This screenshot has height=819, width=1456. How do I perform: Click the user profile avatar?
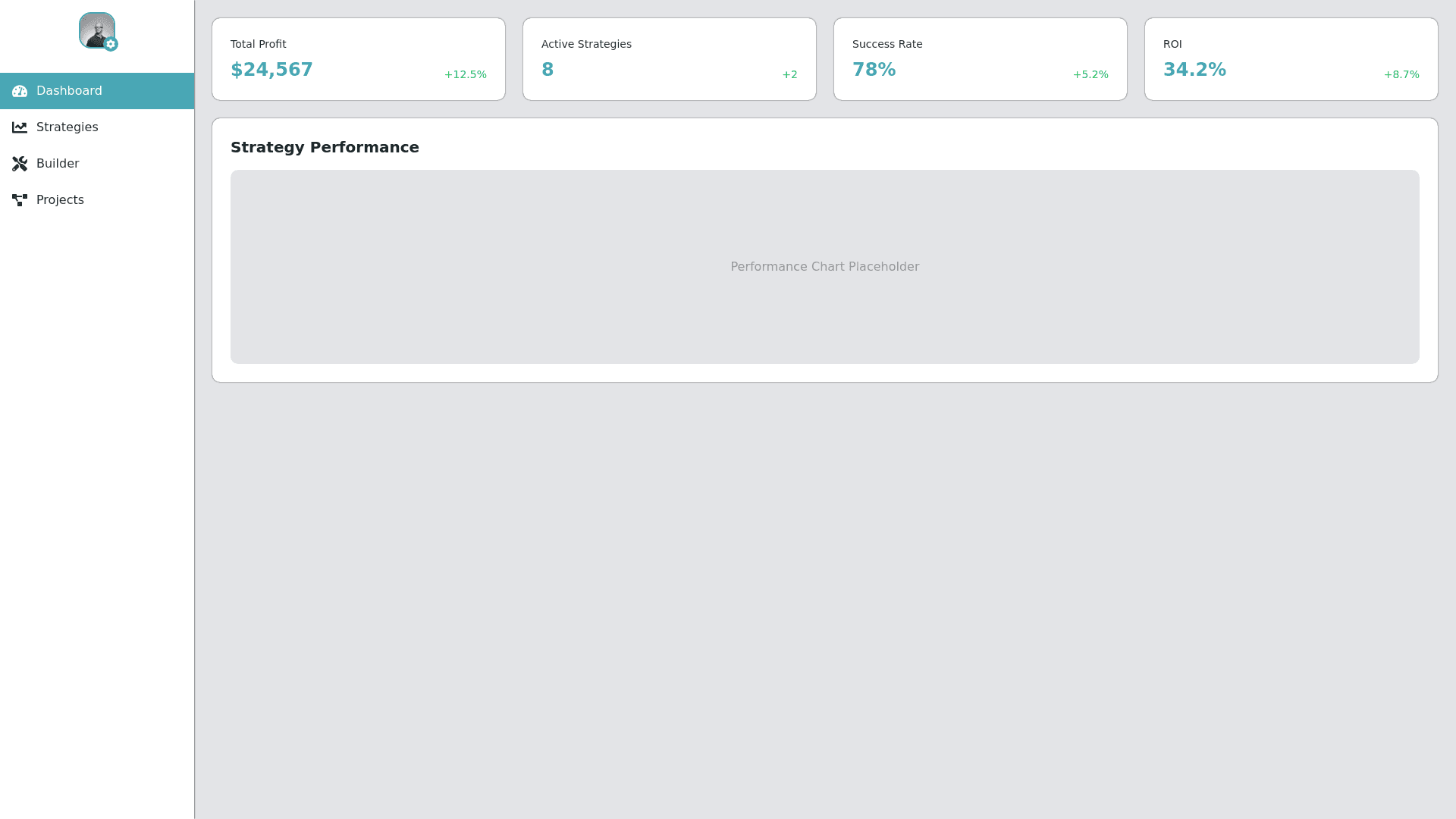pyautogui.click(x=95, y=29)
